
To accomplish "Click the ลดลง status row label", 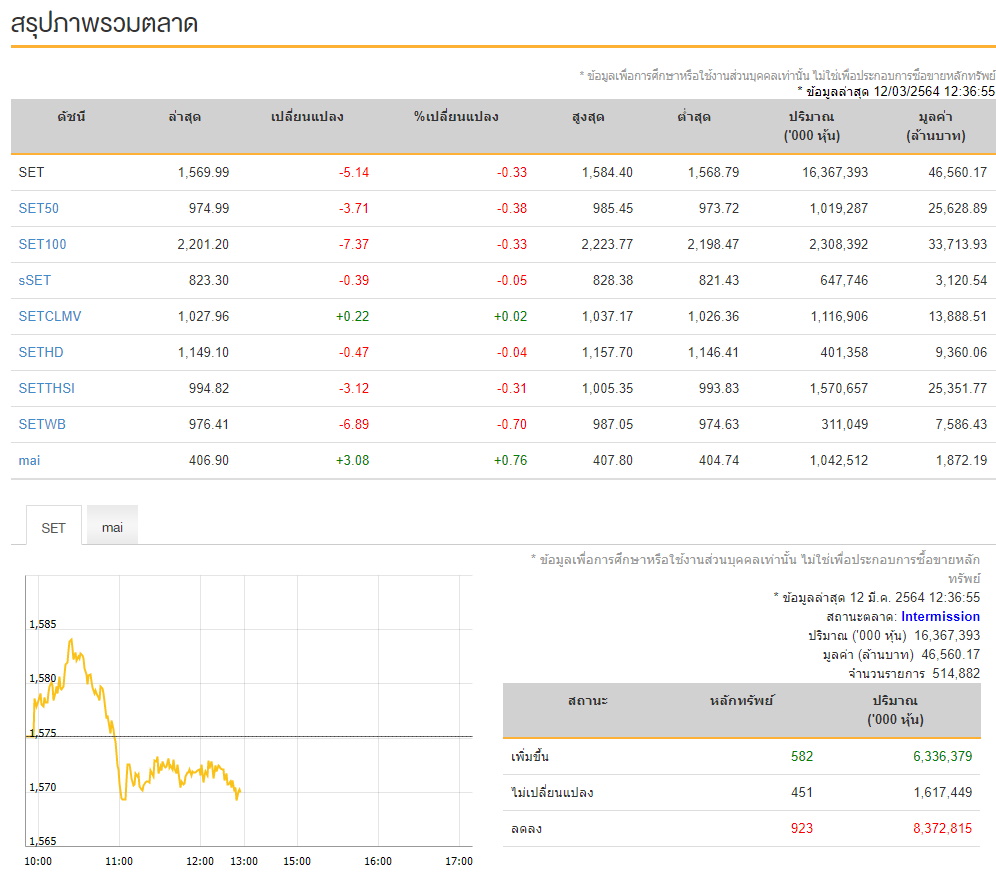I will (527, 829).
